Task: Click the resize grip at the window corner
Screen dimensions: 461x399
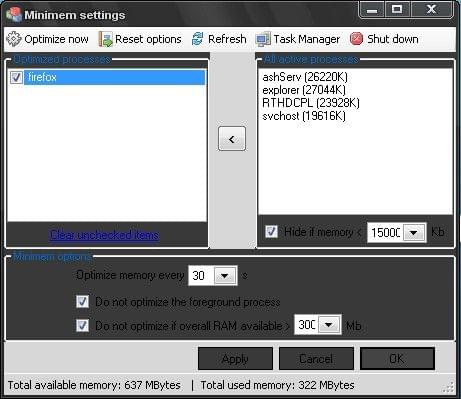Action: pos(449,387)
